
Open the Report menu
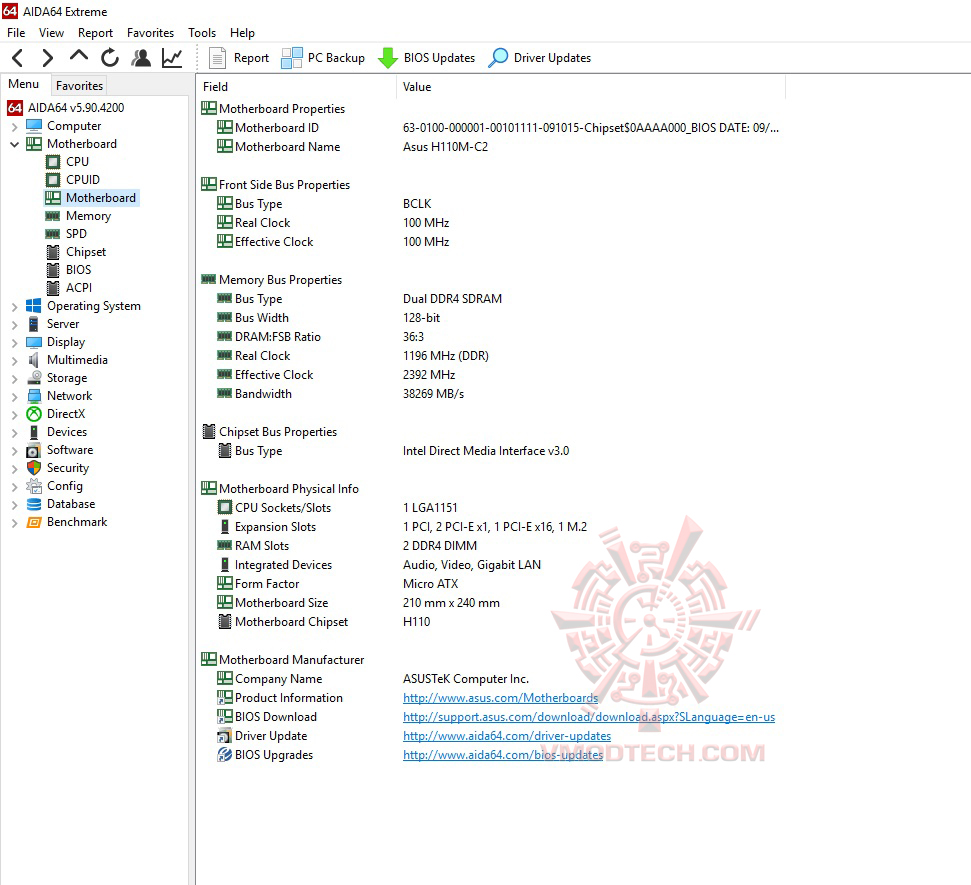tap(95, 33)
